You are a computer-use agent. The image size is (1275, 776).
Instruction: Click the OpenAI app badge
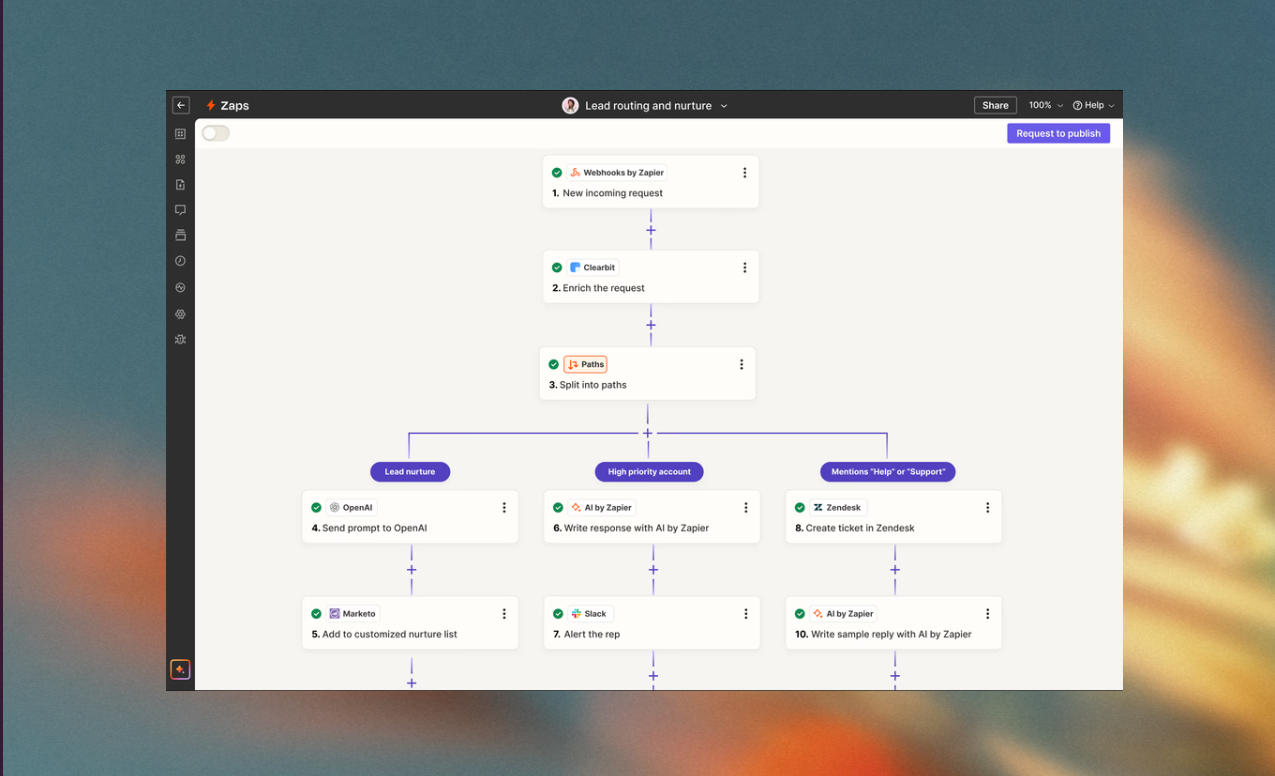(351, 507)
